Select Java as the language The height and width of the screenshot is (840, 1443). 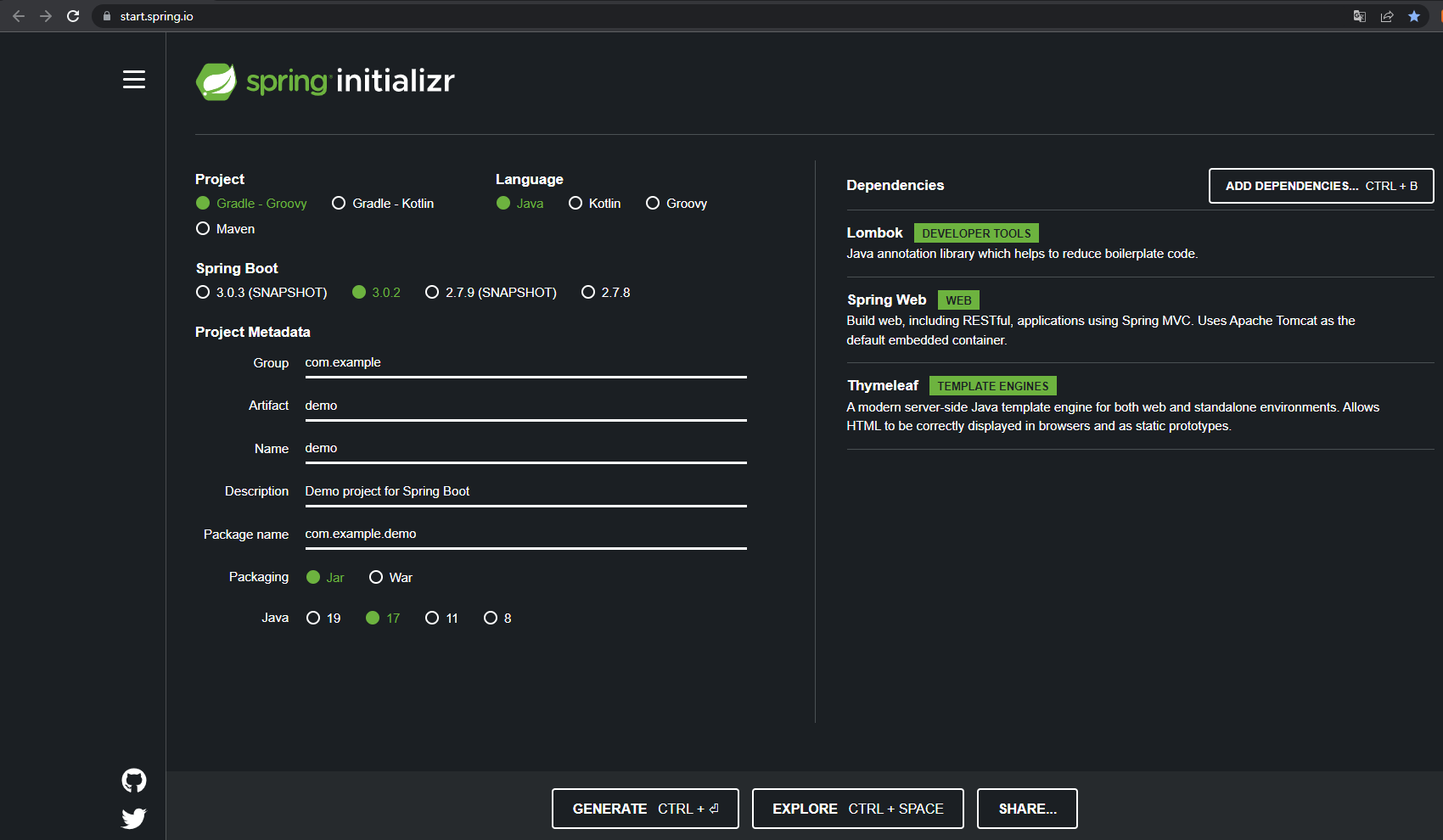pos(519,204)
